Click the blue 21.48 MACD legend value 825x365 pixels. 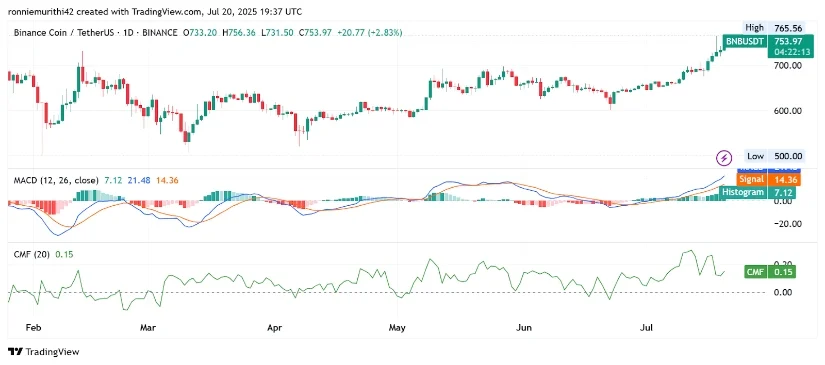(x=140, y=180)
